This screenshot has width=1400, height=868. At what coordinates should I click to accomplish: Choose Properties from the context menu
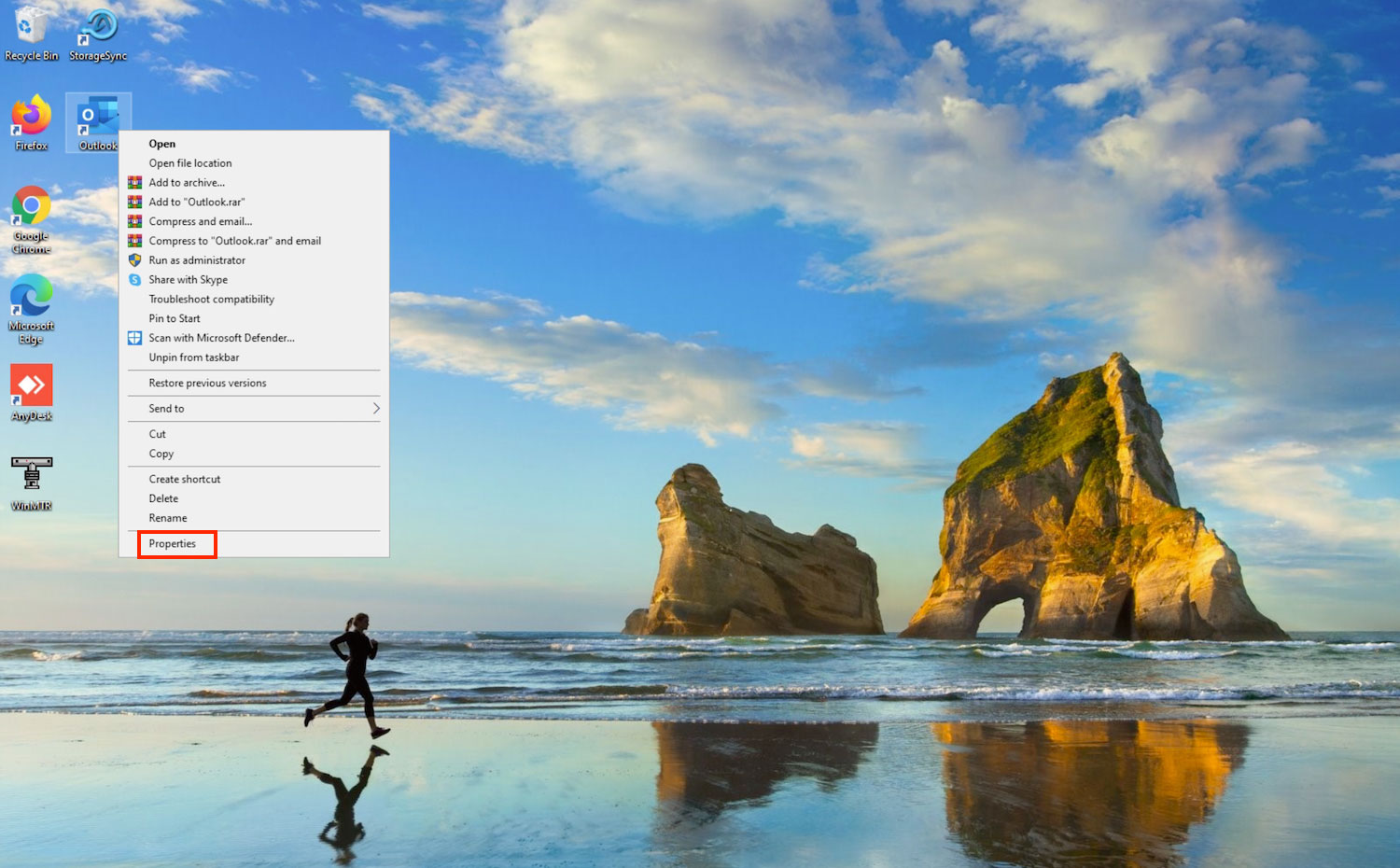[173, 544]
